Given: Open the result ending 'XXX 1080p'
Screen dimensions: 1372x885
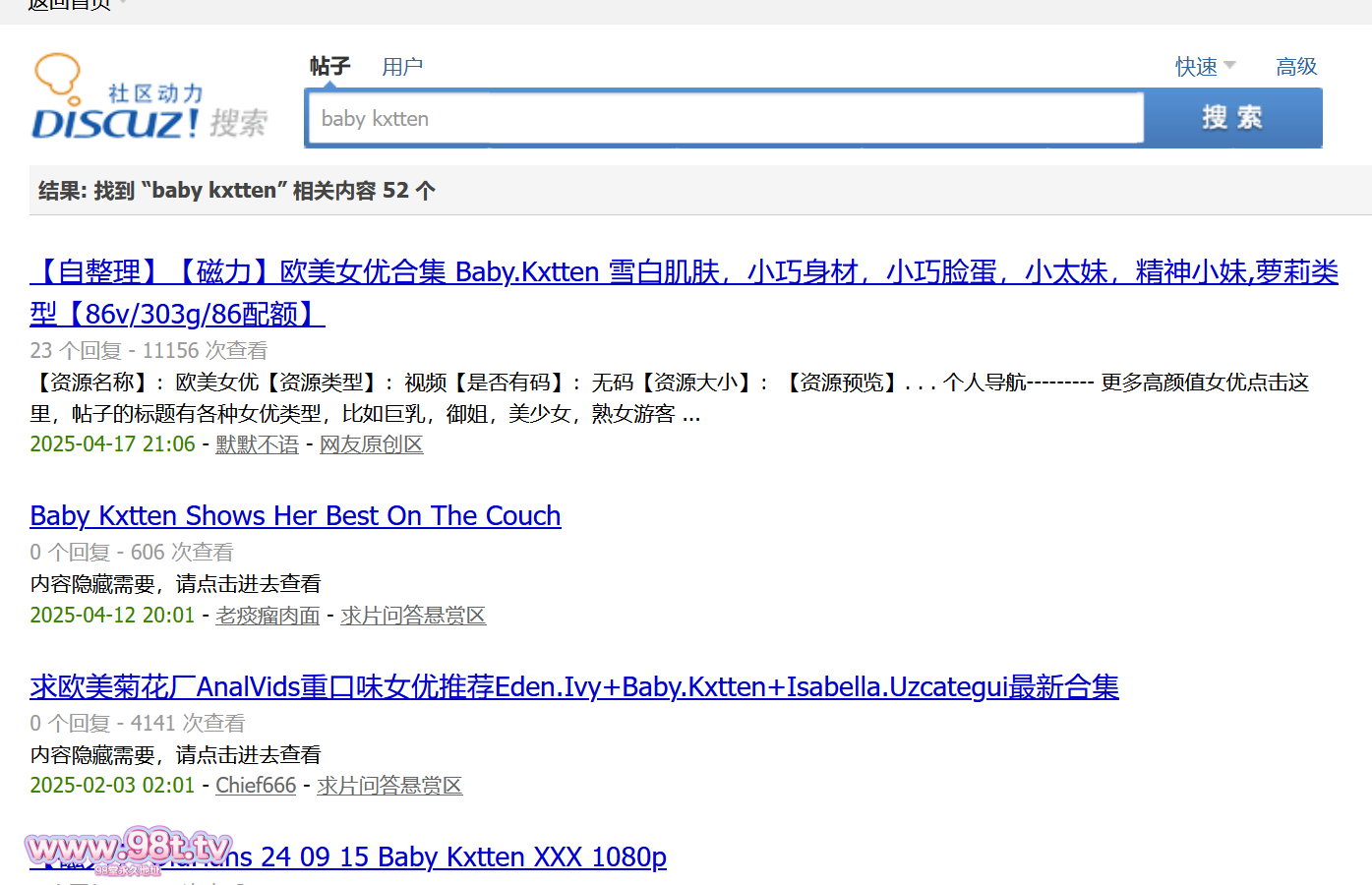Looking at the screenshot, I should click(x=348, y=857).
